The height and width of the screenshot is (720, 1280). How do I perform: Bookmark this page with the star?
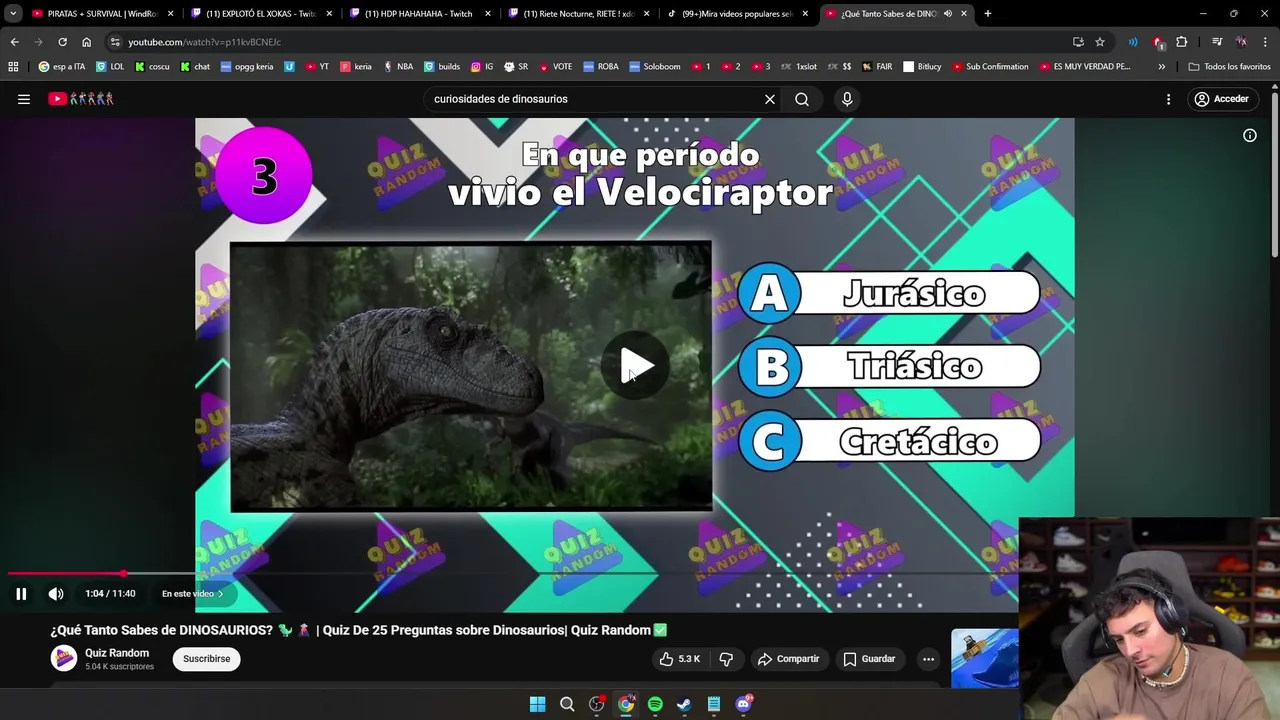click(1100, 42)
